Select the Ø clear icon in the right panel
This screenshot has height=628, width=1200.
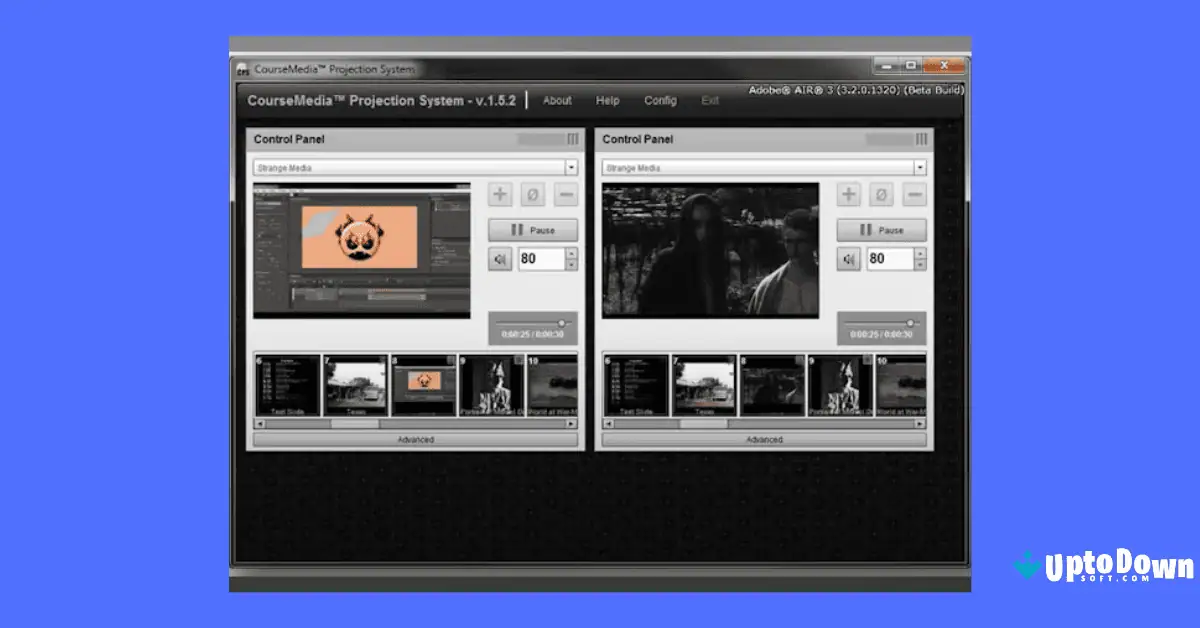(x=881, y=194)
